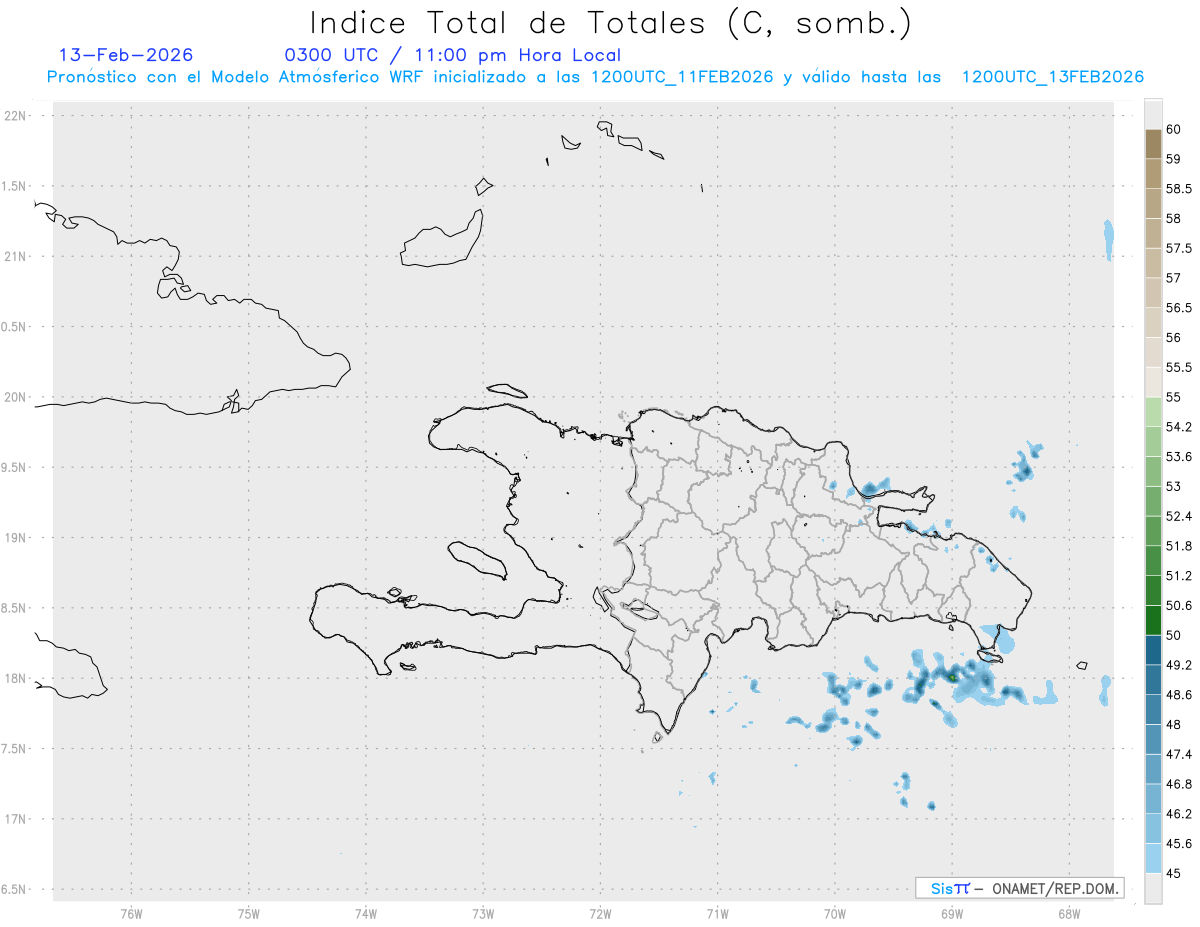Click the '0300 UTC / 11:00 pm Hora Local' text
The image size is (1200, 927).
pyautogui.click(x=453, y=55)
